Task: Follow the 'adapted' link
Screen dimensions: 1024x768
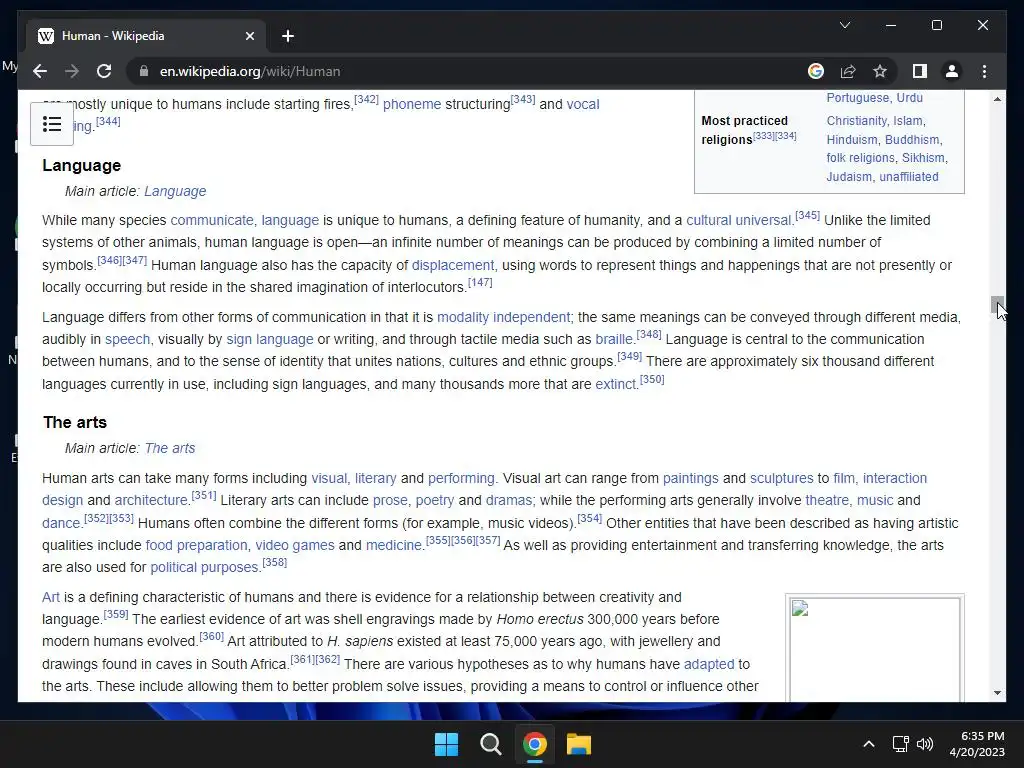Action: coord(709,664)
